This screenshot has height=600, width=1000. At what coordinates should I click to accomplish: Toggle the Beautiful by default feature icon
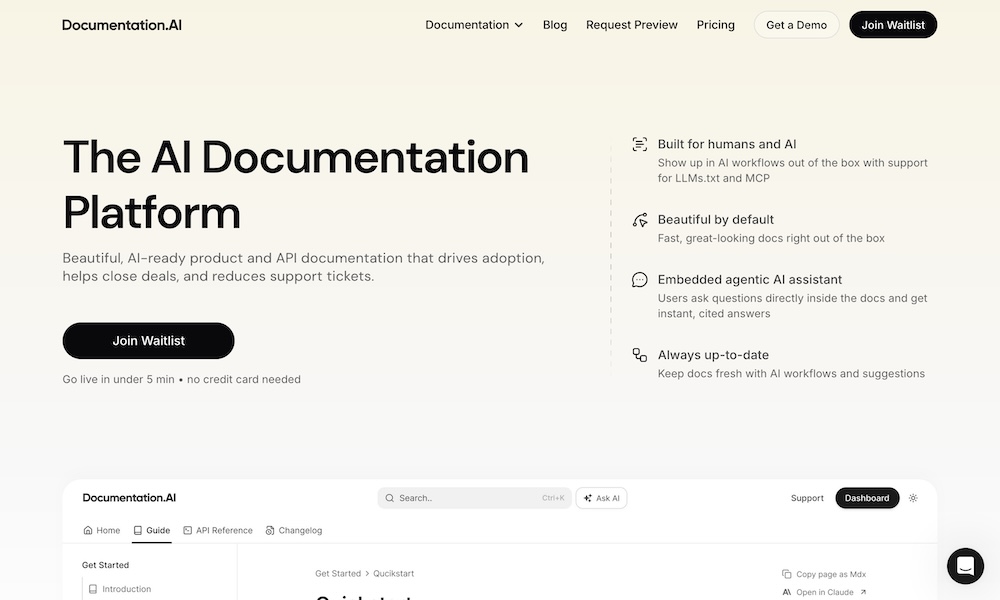click(x=638, y=220)
